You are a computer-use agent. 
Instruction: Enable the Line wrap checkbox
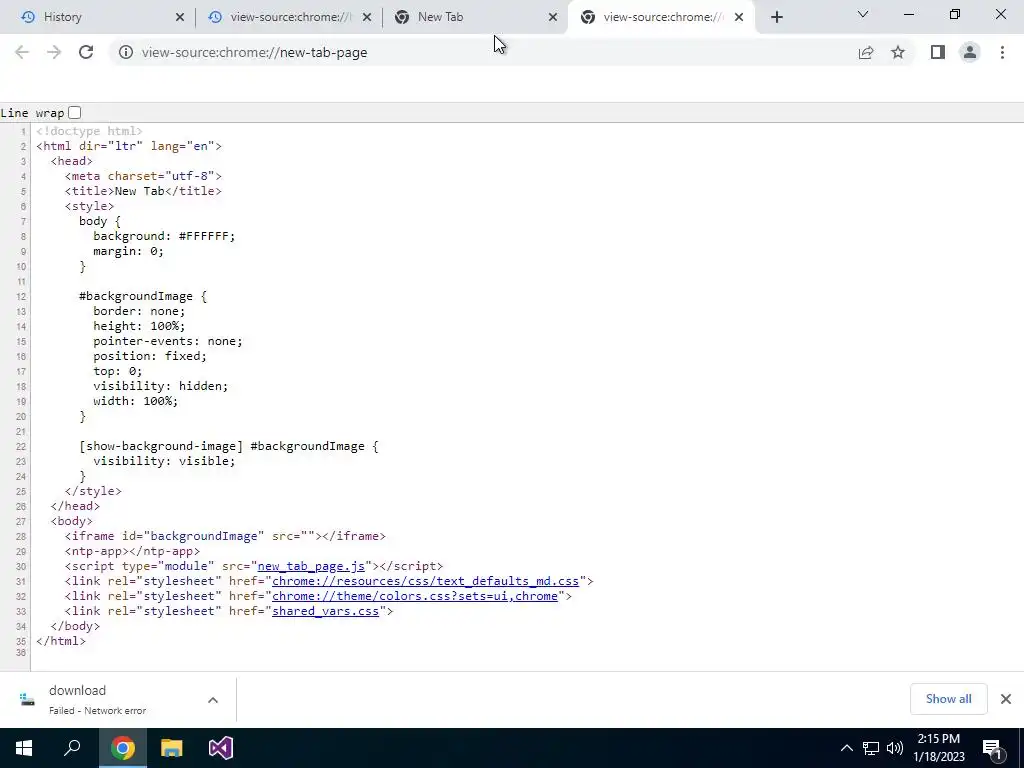74,113
